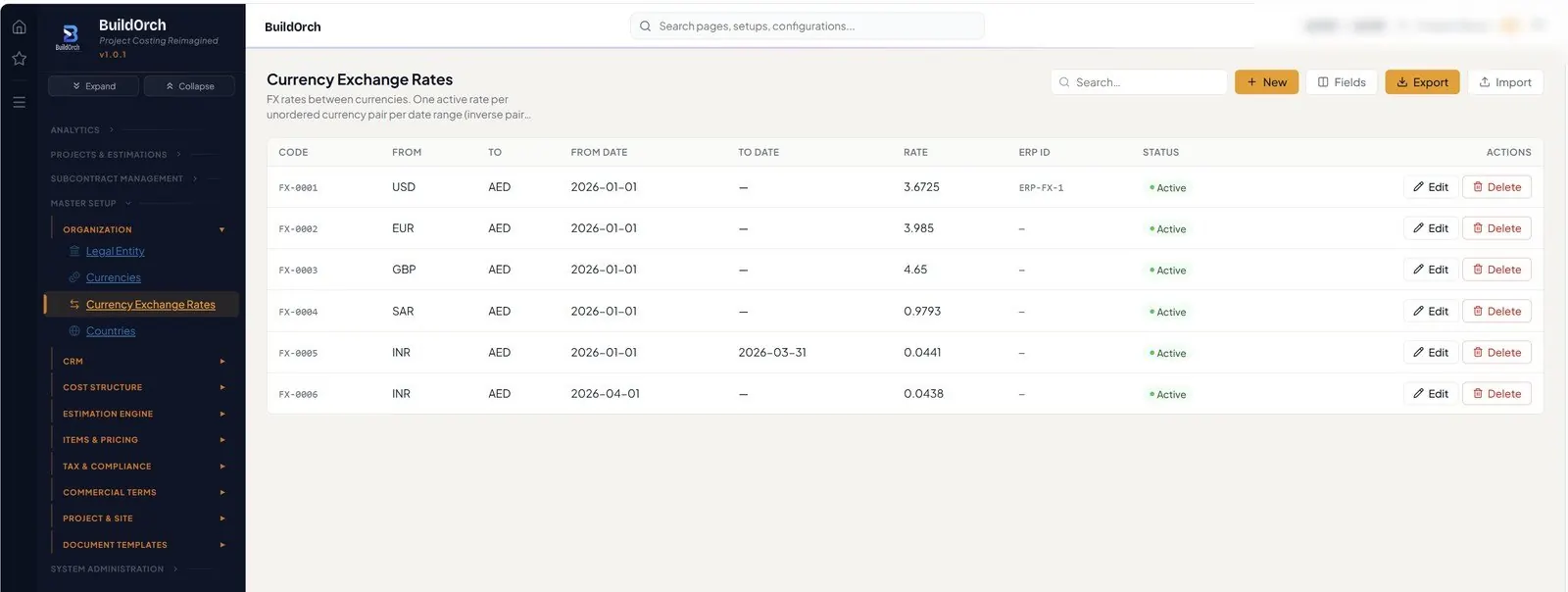Viewport: 1568px width, 592px height.
Task: Click the BuildOrch logo
Action: pos(69,37)
